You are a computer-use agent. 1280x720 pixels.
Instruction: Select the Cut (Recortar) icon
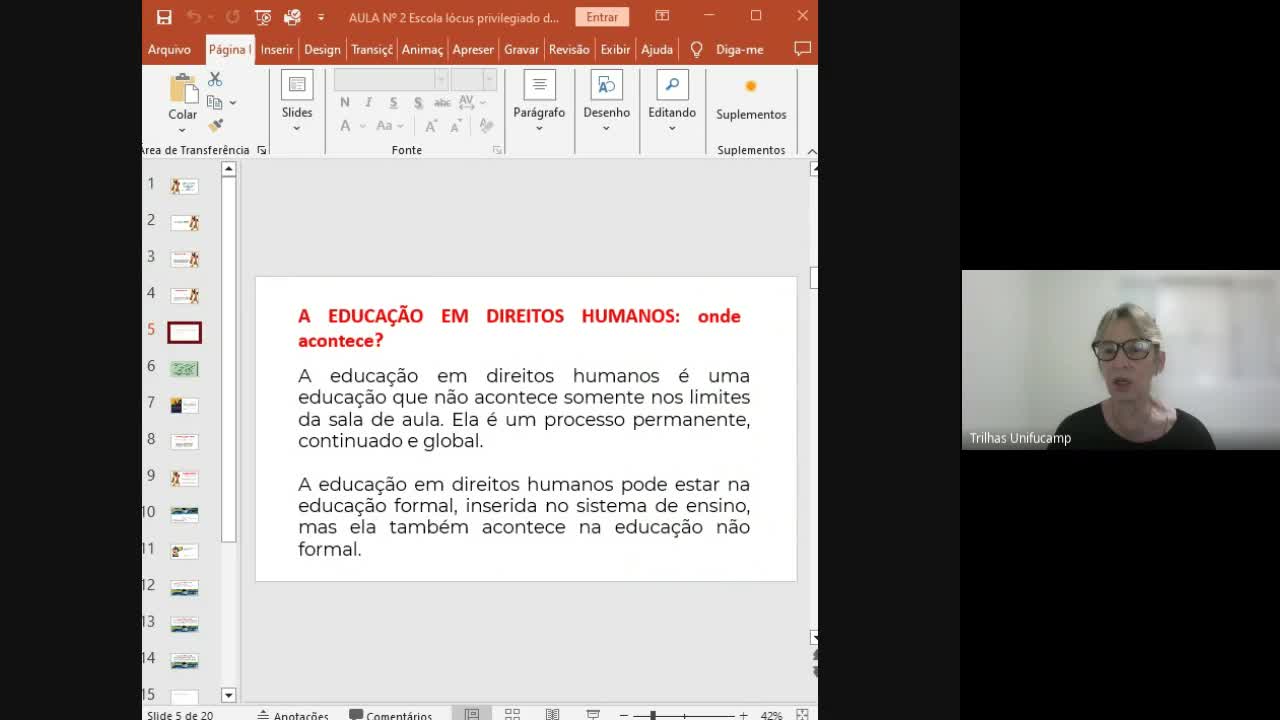click(x=215, y=79)
